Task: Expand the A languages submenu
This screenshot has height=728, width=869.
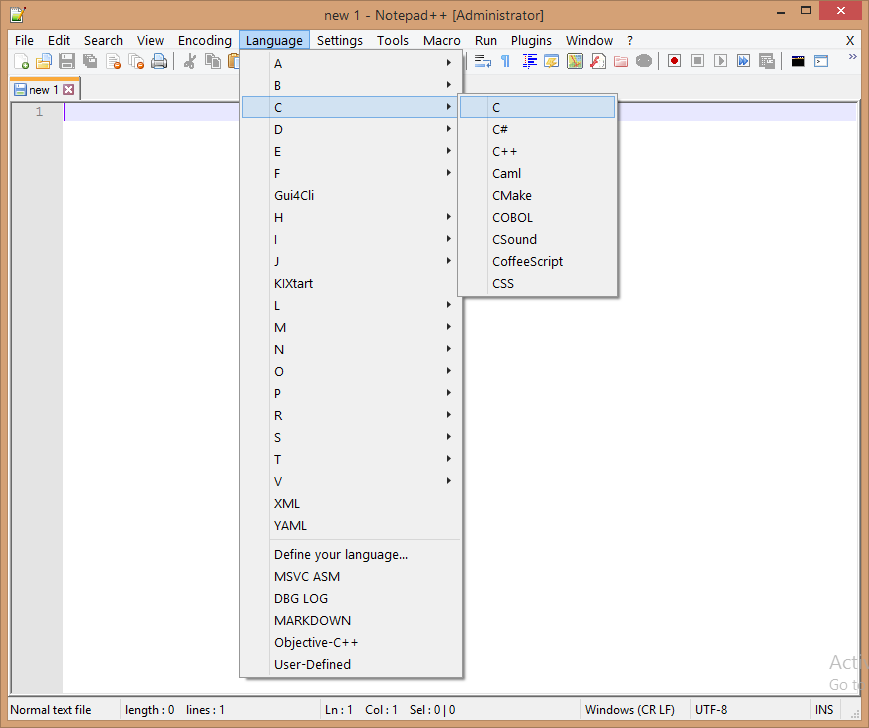Action: pos(351,63)
